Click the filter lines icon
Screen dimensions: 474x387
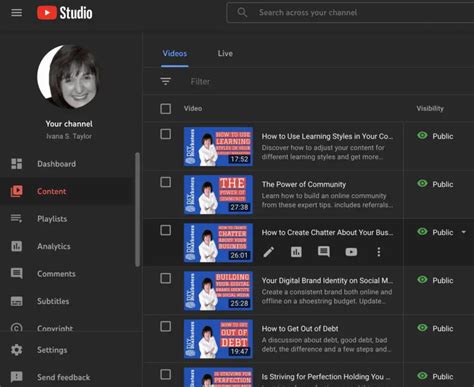pyautogui.click(x=166, y=81)
